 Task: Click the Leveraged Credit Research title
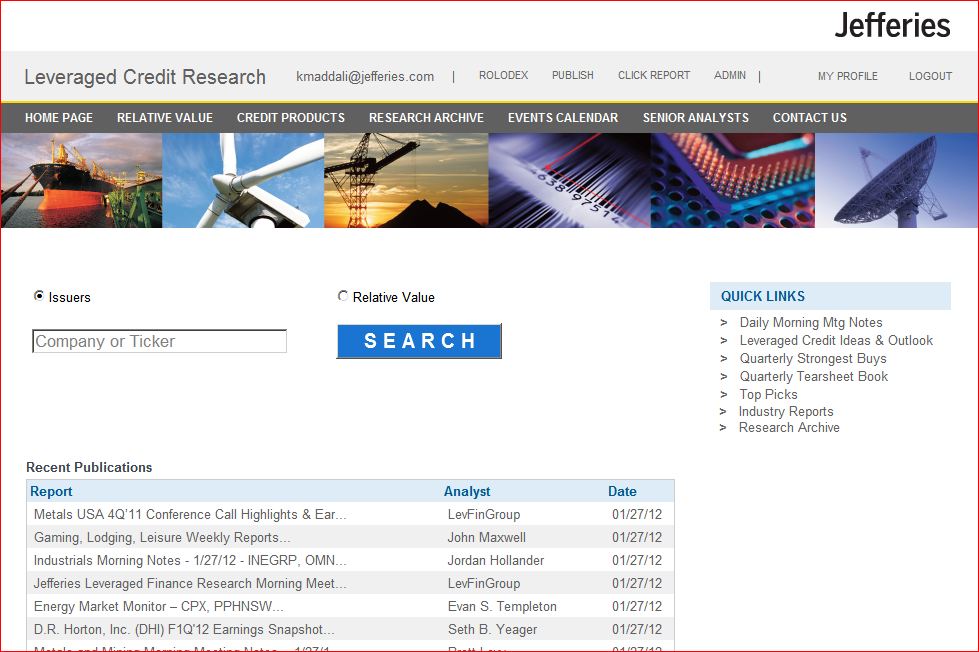coord(145,77)
